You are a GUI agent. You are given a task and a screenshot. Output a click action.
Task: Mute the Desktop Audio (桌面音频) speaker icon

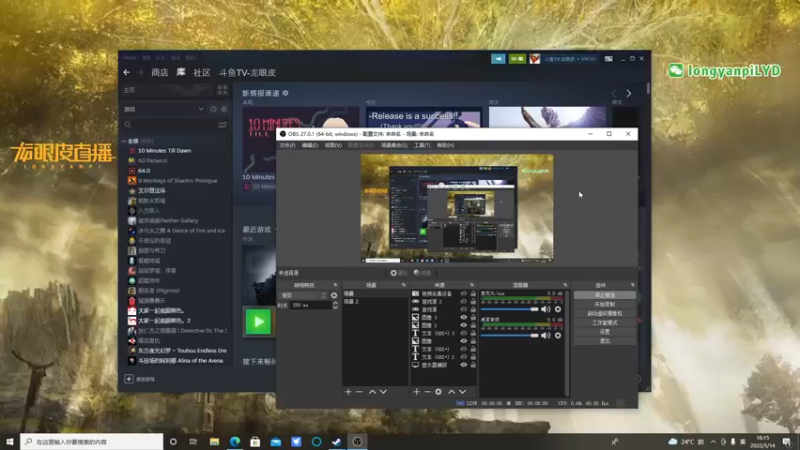(545, 335)
